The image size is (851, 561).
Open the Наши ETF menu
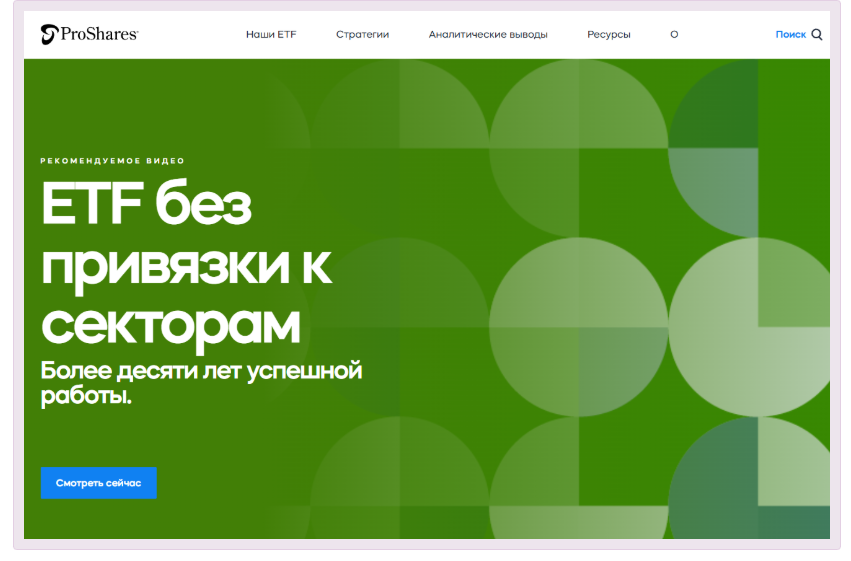click(x=271, y=35)
